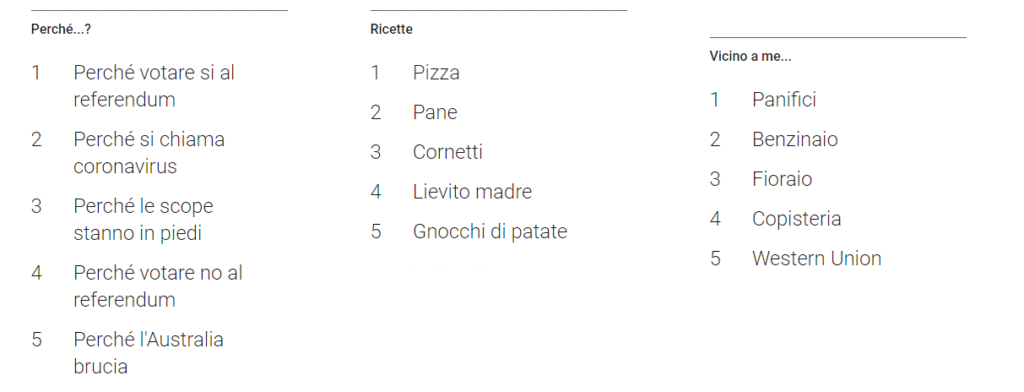Select Panifici in Vicino a me
The width and height of the screenshot is (1024, 392).
tap(784, 99)
